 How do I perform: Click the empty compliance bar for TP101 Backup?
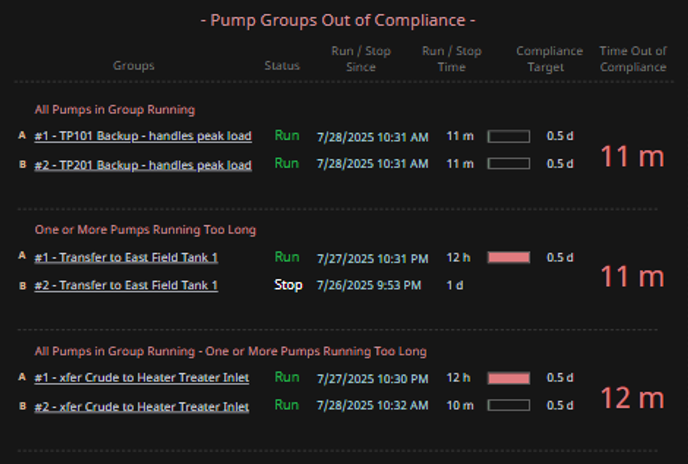pos(508,136)
